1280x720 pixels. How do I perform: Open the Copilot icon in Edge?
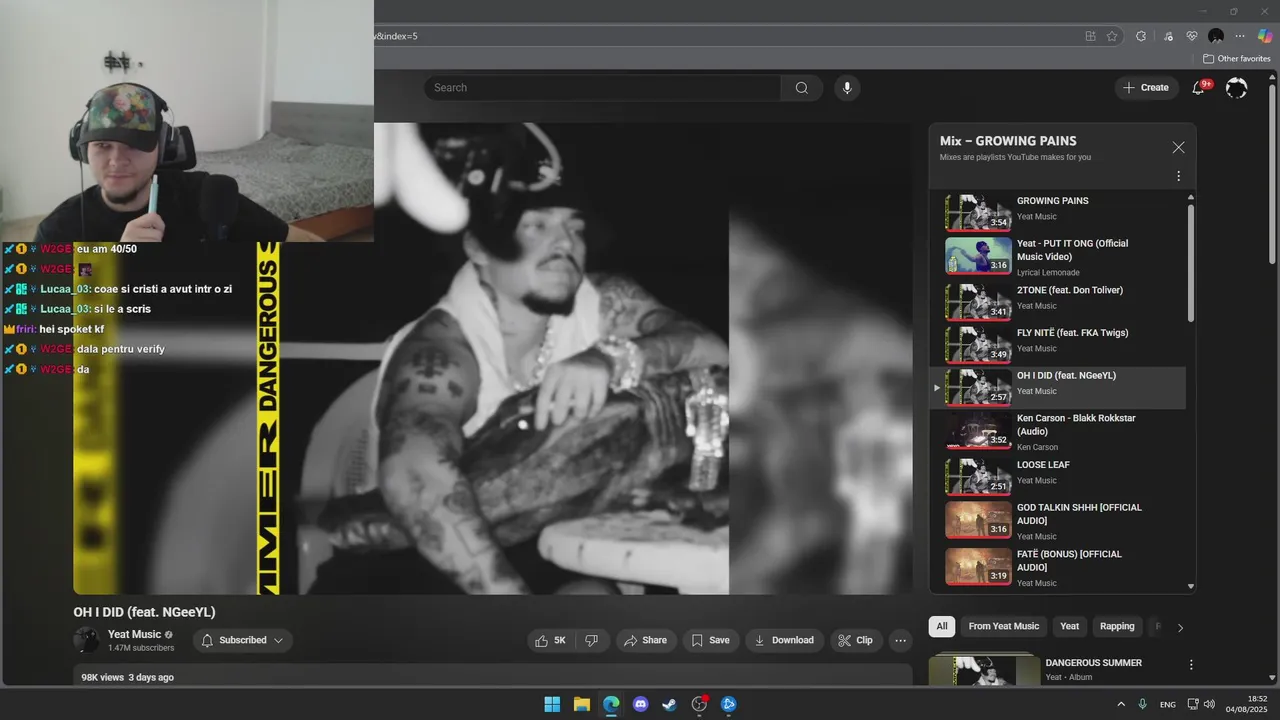(1265, 36)
